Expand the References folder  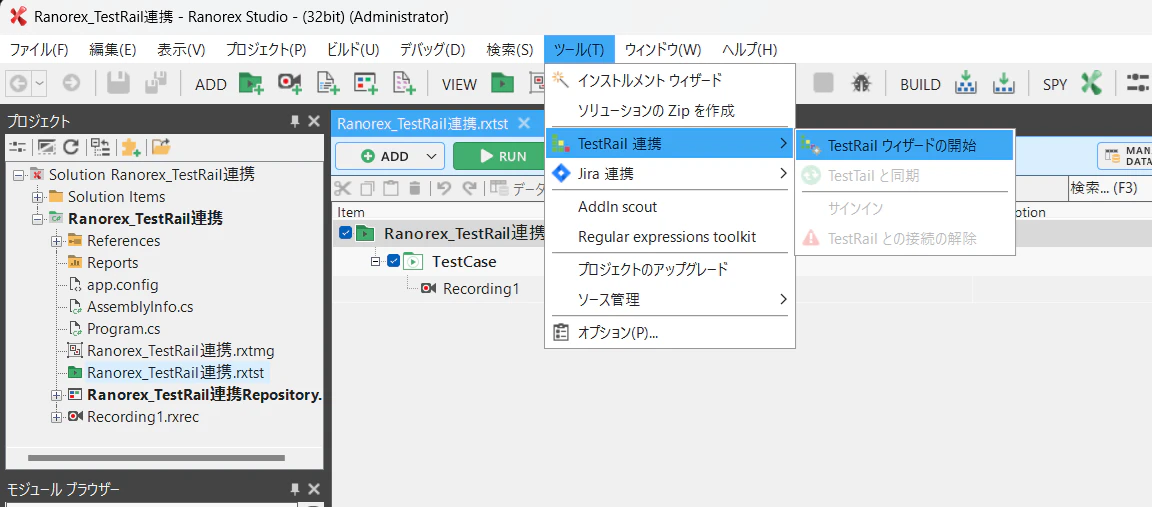(57, 241)
